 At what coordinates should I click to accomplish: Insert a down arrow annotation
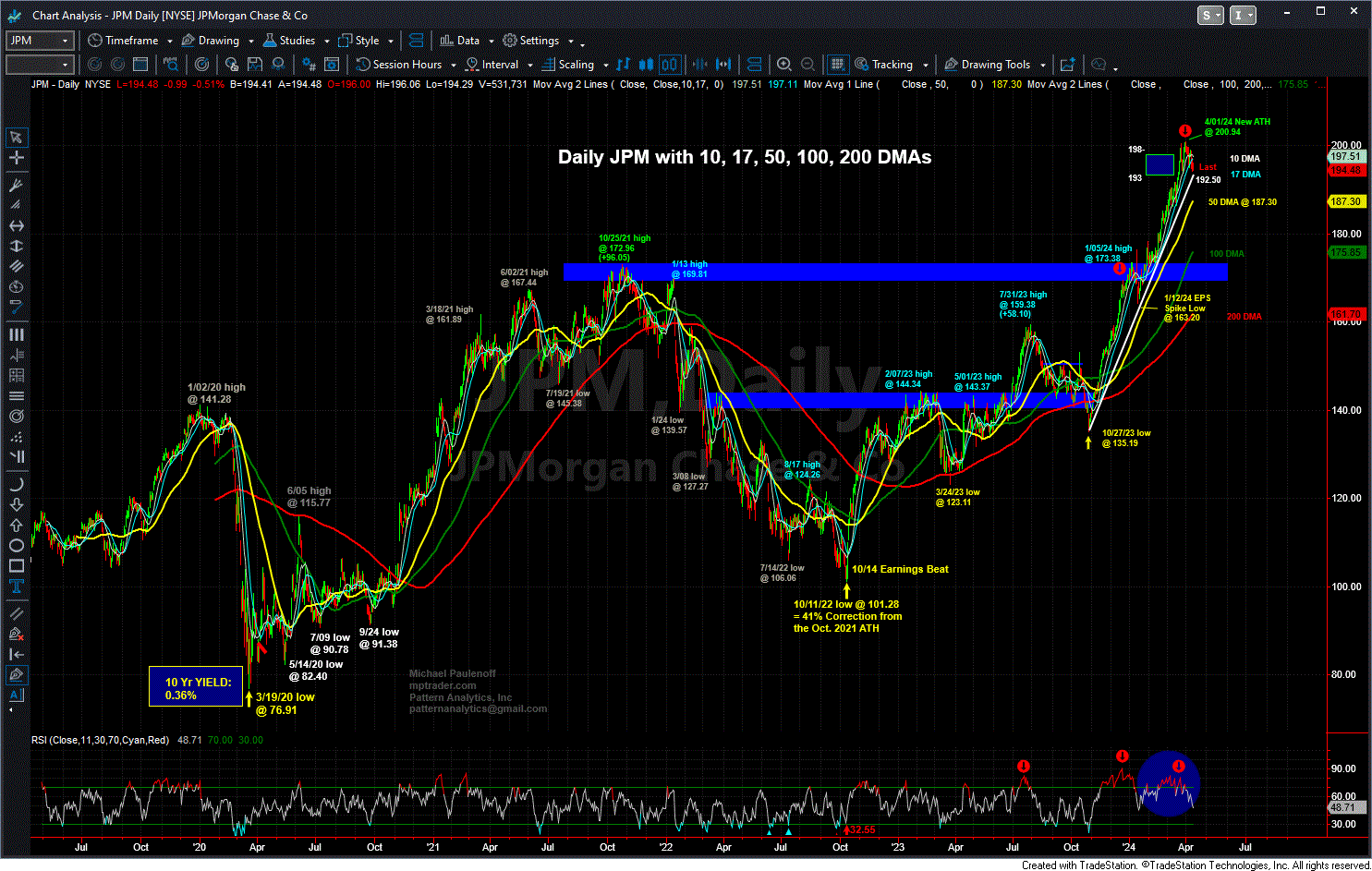pyautogui.click(x=16, y=504)
